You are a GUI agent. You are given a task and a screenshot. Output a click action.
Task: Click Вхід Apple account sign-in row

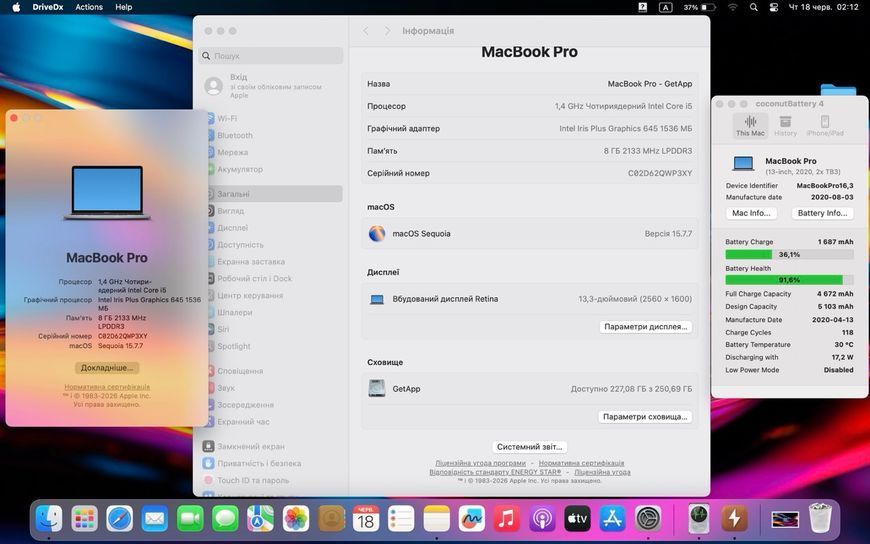271,86
